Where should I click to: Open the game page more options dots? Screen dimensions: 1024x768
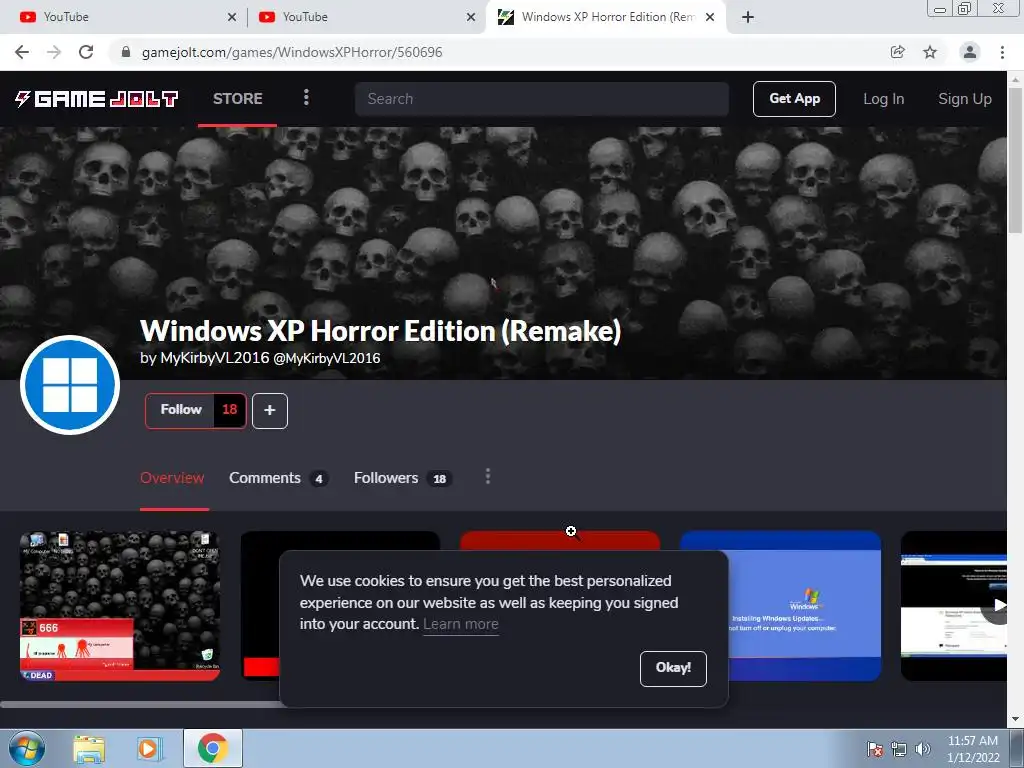click(x=488, y=477)
